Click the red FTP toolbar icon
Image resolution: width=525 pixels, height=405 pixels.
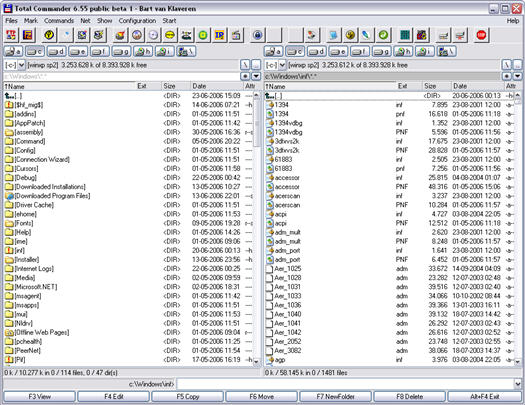coord(11,35)
